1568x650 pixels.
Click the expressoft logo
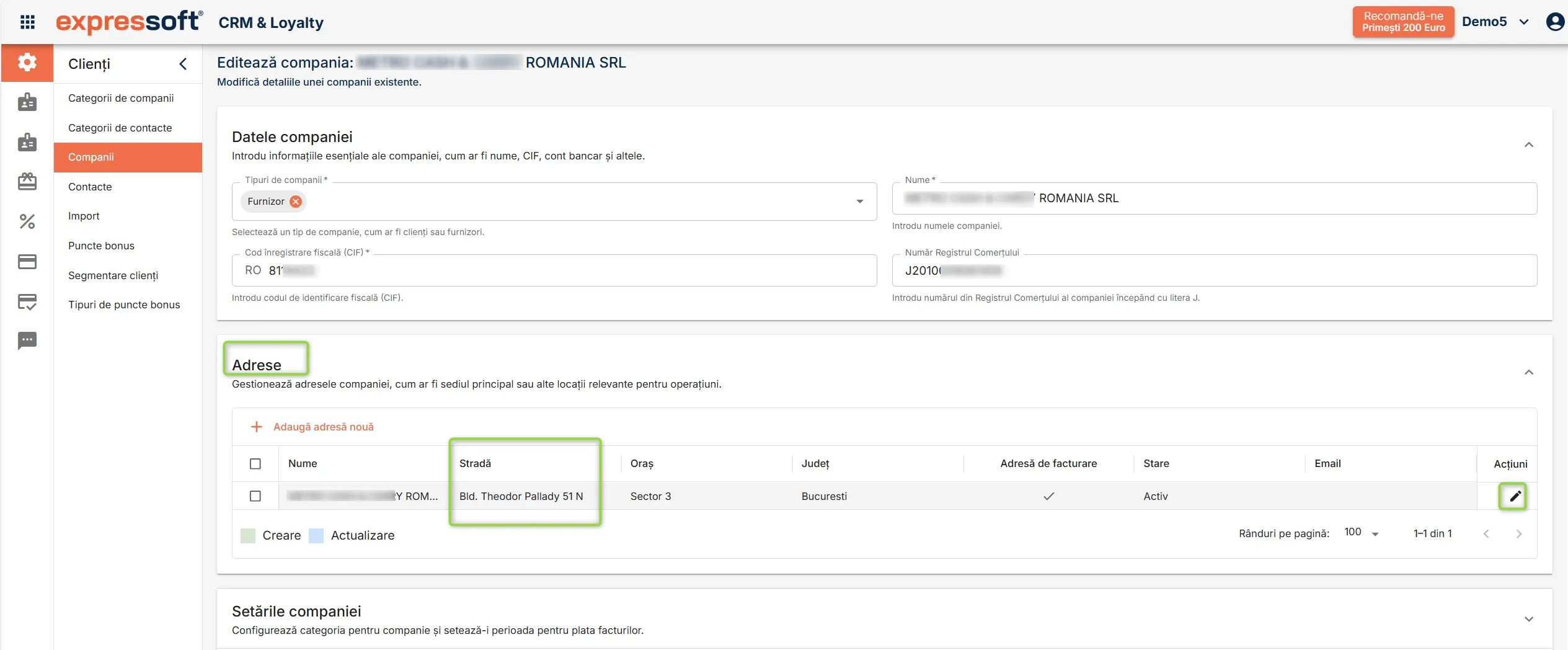[129, 22]
